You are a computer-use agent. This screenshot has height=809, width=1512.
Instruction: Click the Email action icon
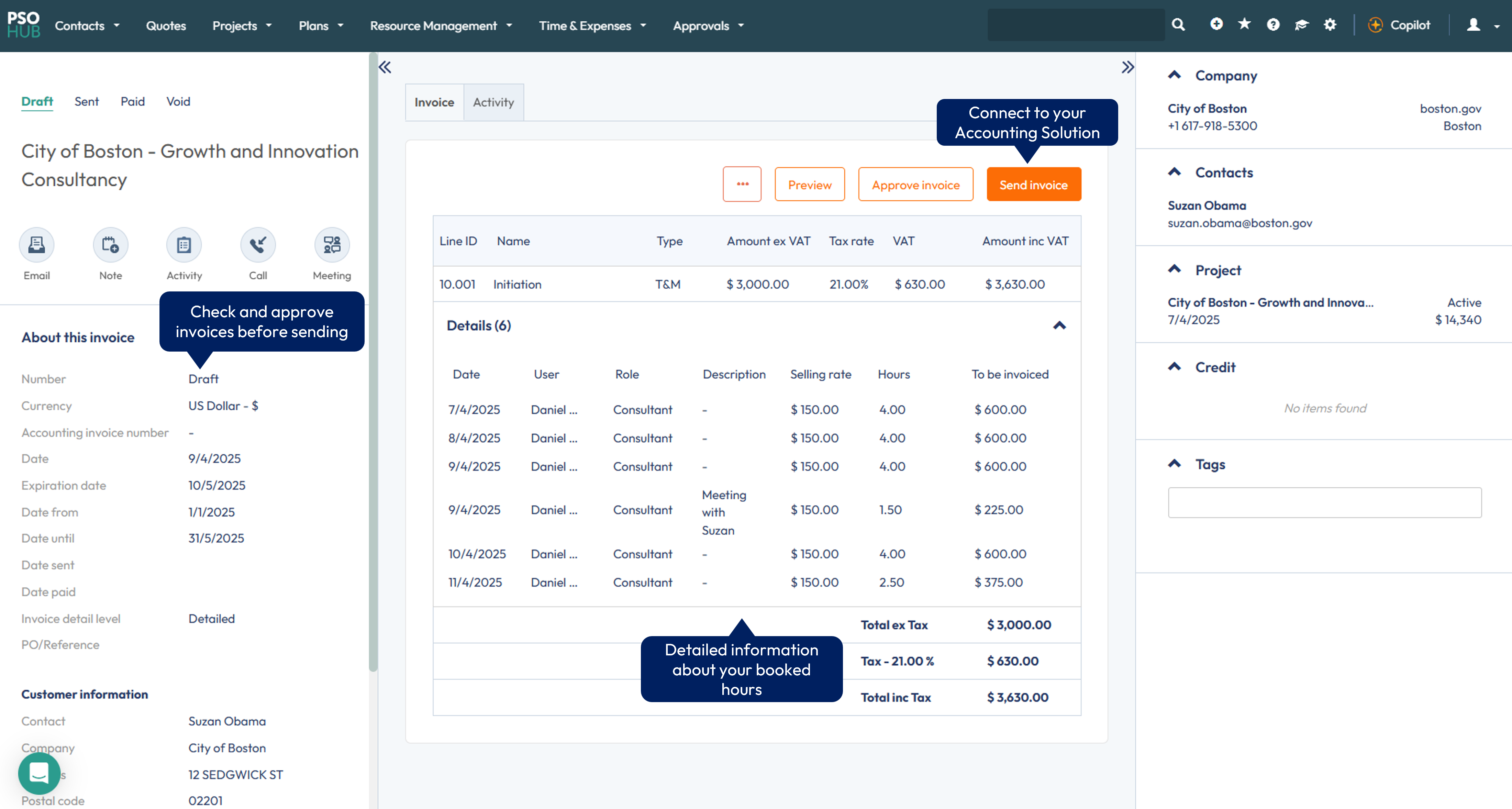click(36, 245)
